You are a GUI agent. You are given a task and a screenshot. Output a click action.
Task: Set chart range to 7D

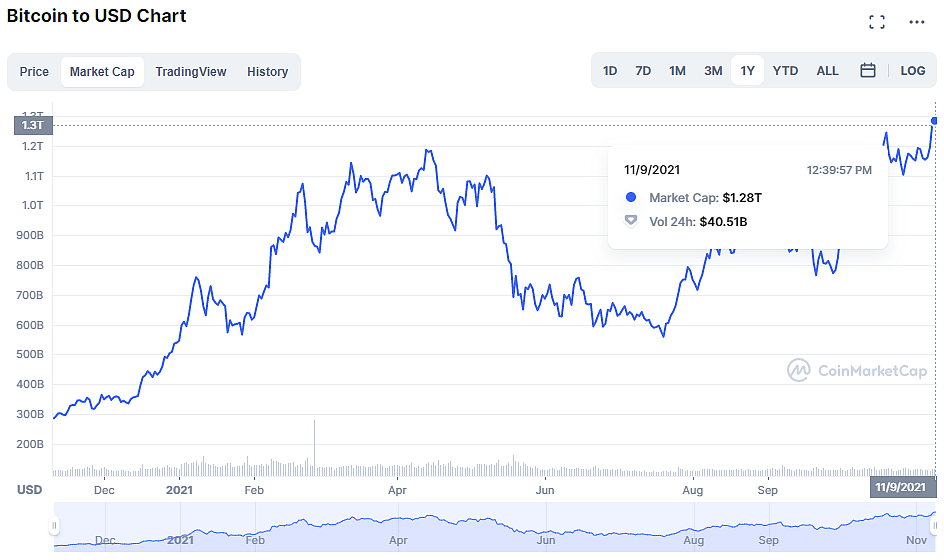click(643, 70)
